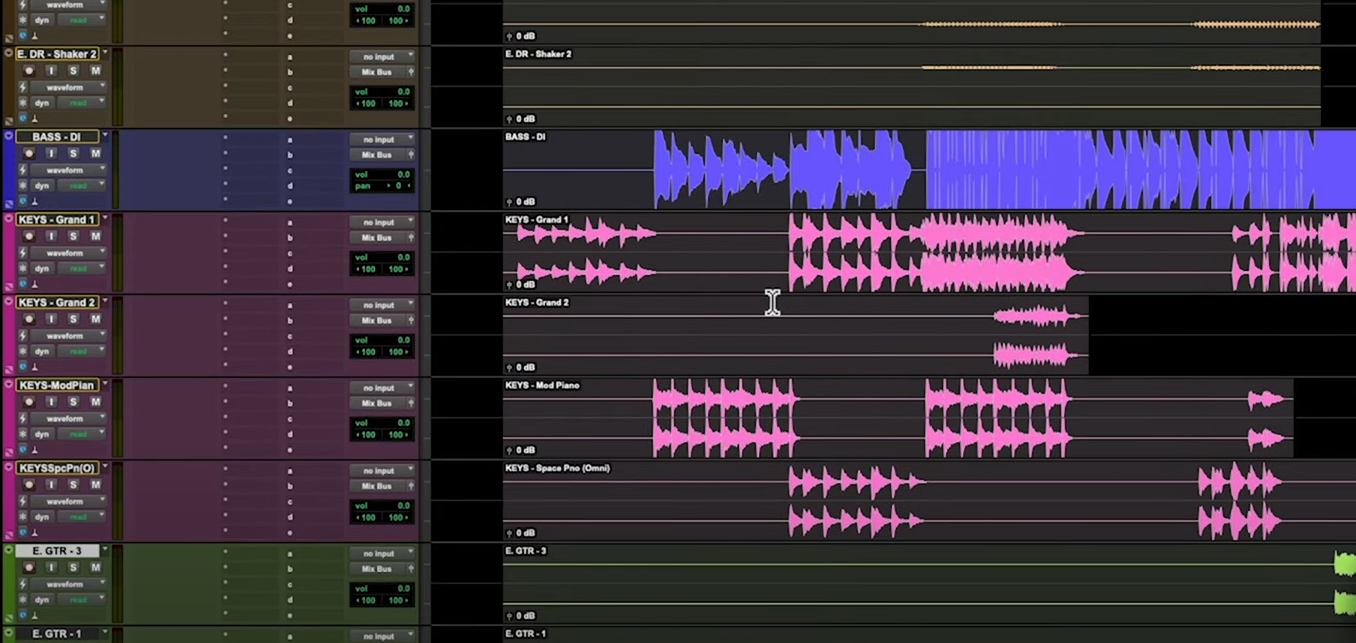This screenshot has width=1356, height=643.
Task: Record-enable the KEYS-ModPian track
Action: 29,402
